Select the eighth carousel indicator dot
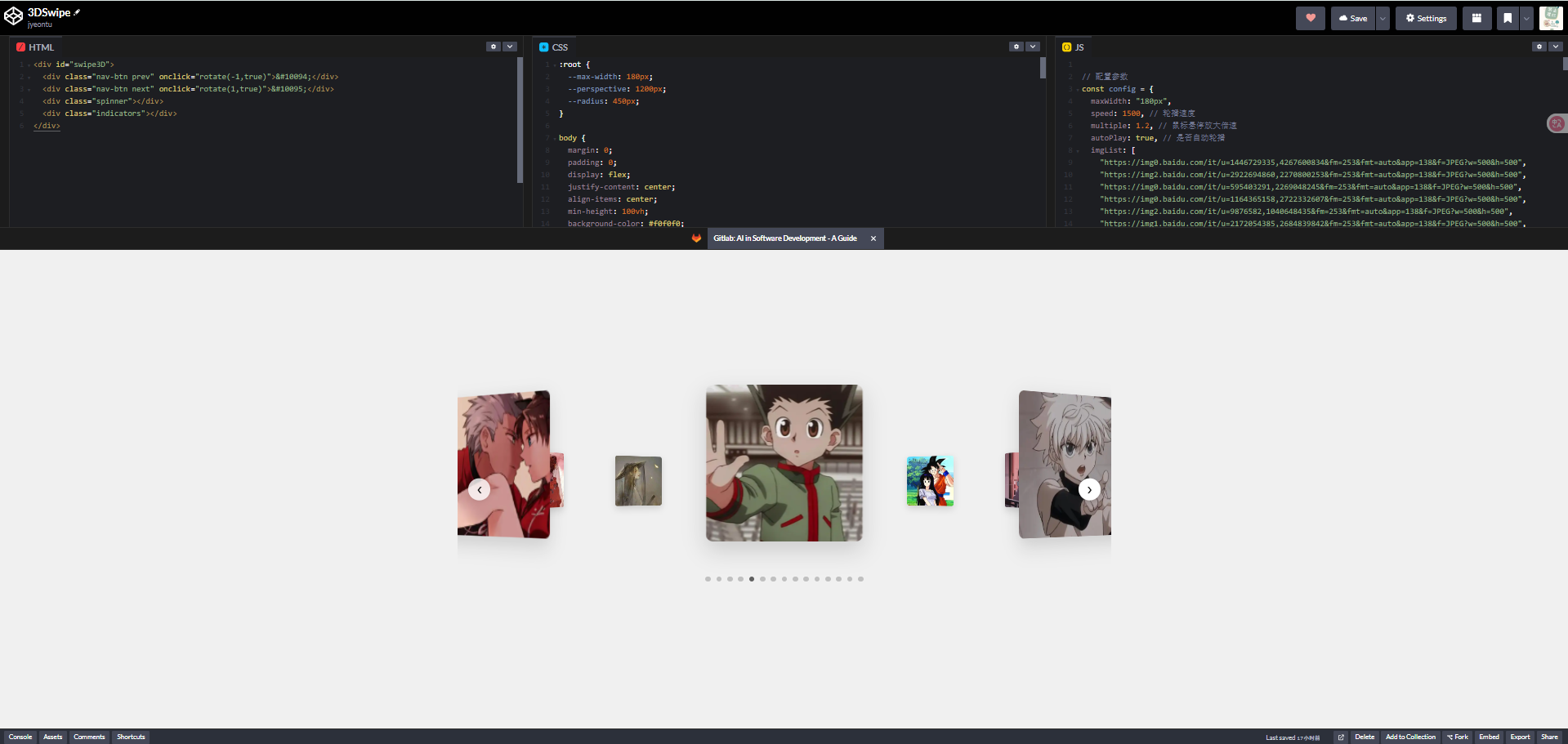This screenshot has width=1568, height=744. coord(784,579)
